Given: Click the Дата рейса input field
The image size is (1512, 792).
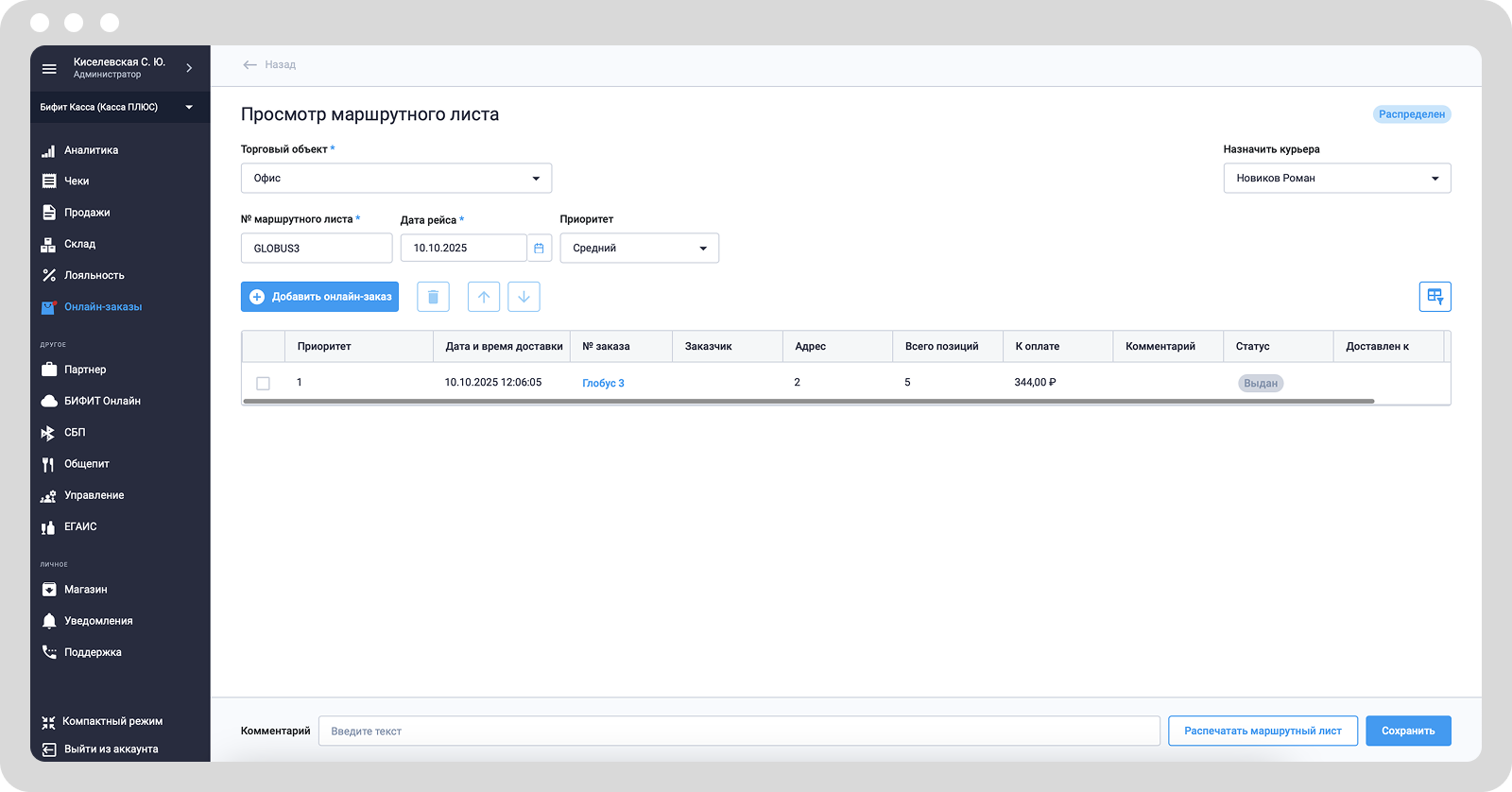Looking at the screenshot, I should click(x=463, y=249).
